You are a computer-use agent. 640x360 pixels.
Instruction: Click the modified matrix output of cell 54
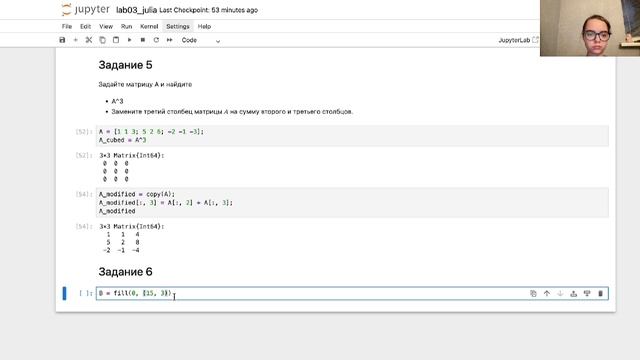(x=132, y=238)
